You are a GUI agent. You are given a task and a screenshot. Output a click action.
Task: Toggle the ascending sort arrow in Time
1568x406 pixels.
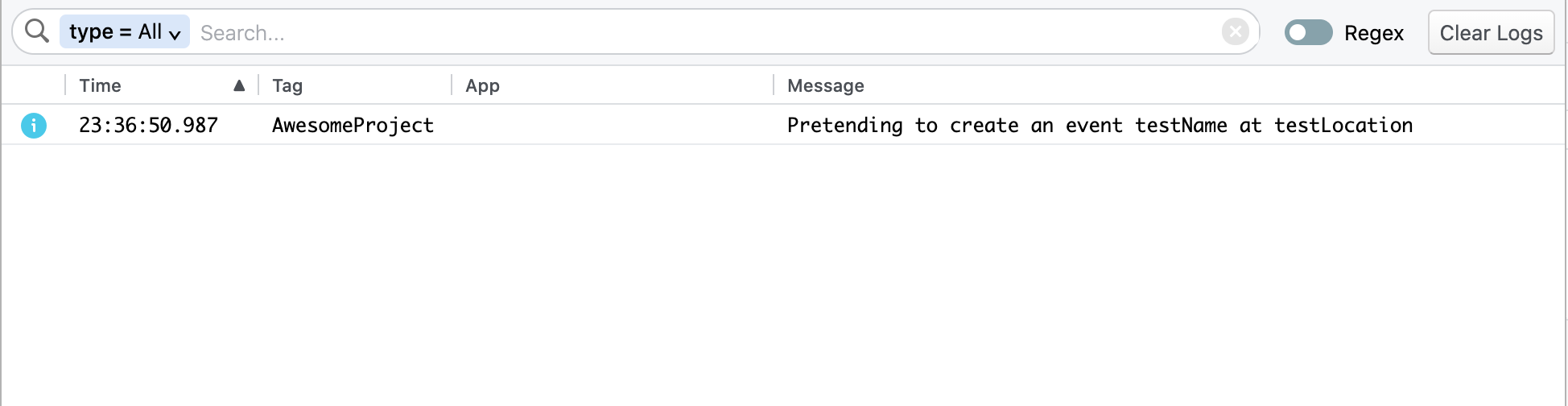pyautogui.click(x=239, y=85)
